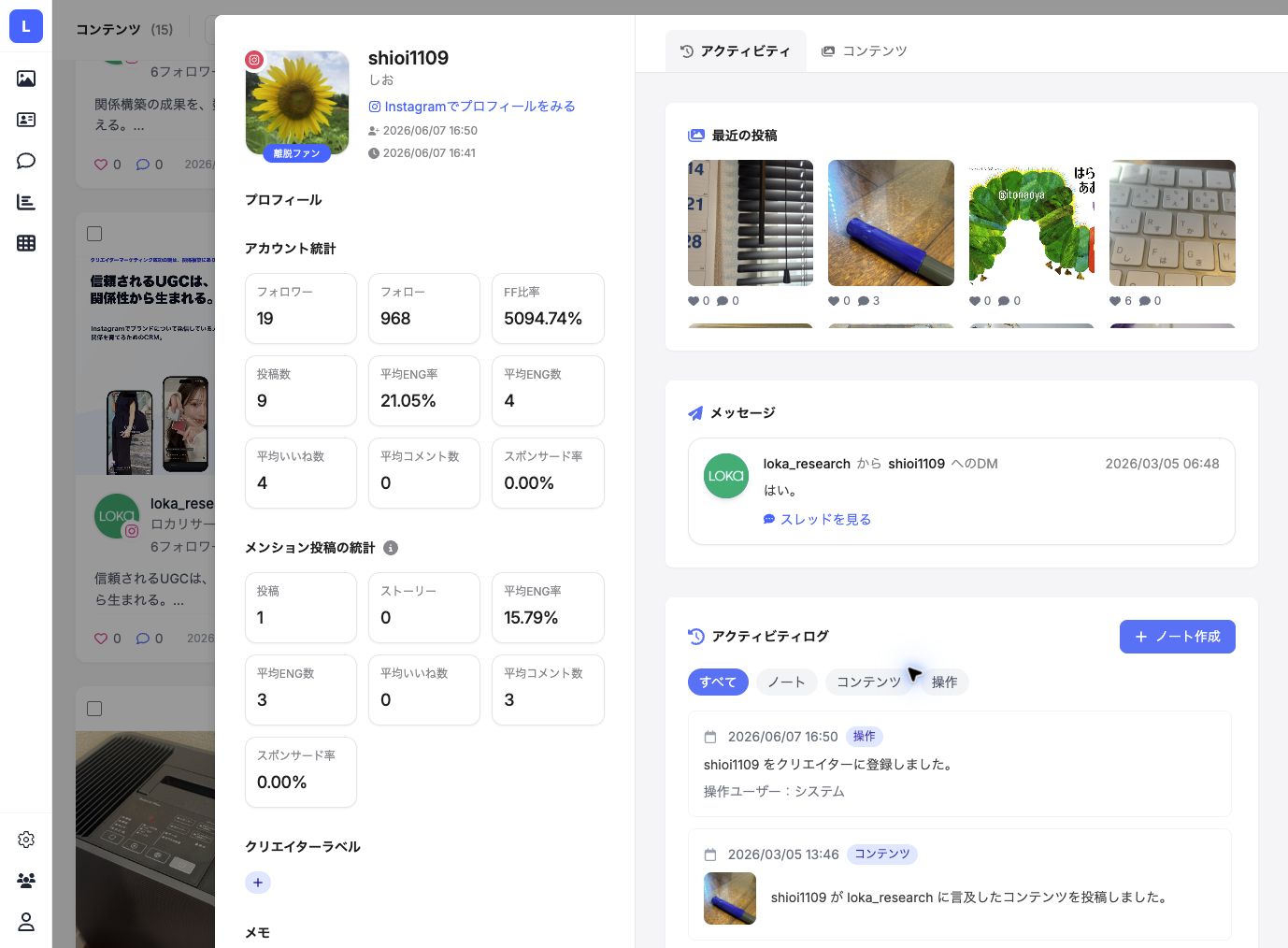Click the LOKA avatar in background content card
The image size is (1288, 948).
pyautogui.click(x=117, y=516)
